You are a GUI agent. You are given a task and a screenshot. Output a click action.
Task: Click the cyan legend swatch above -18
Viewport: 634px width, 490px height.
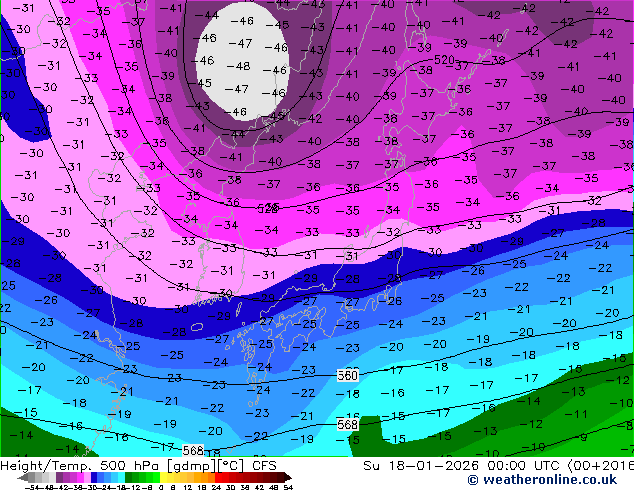click(122, 478)
